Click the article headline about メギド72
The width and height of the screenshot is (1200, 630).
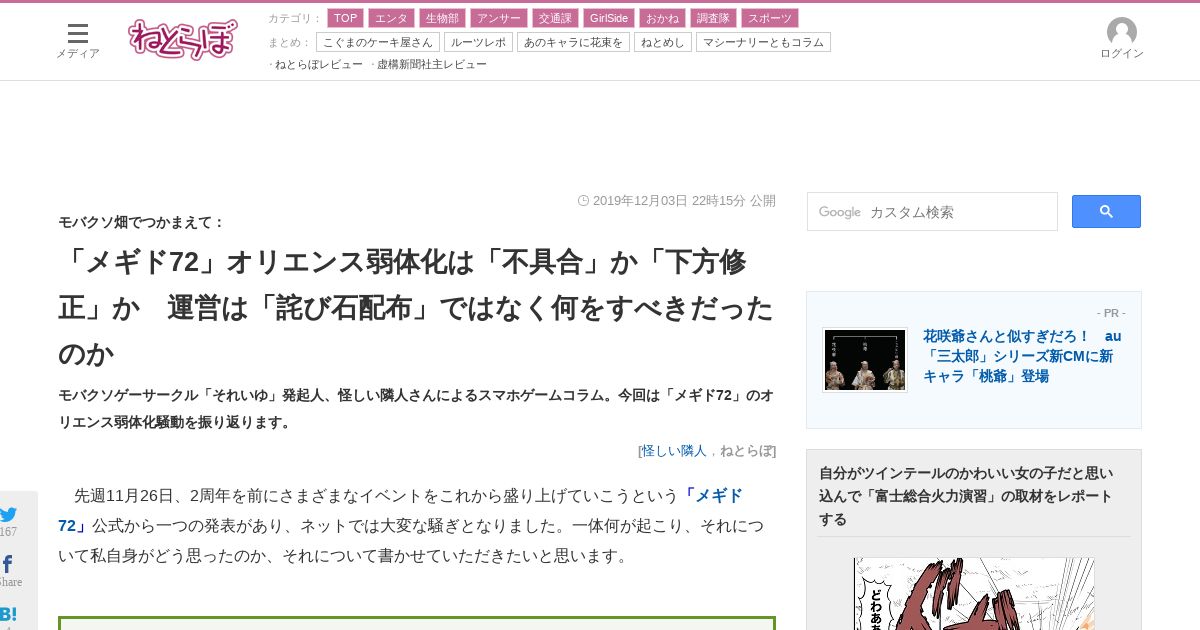tap(416, 307)
